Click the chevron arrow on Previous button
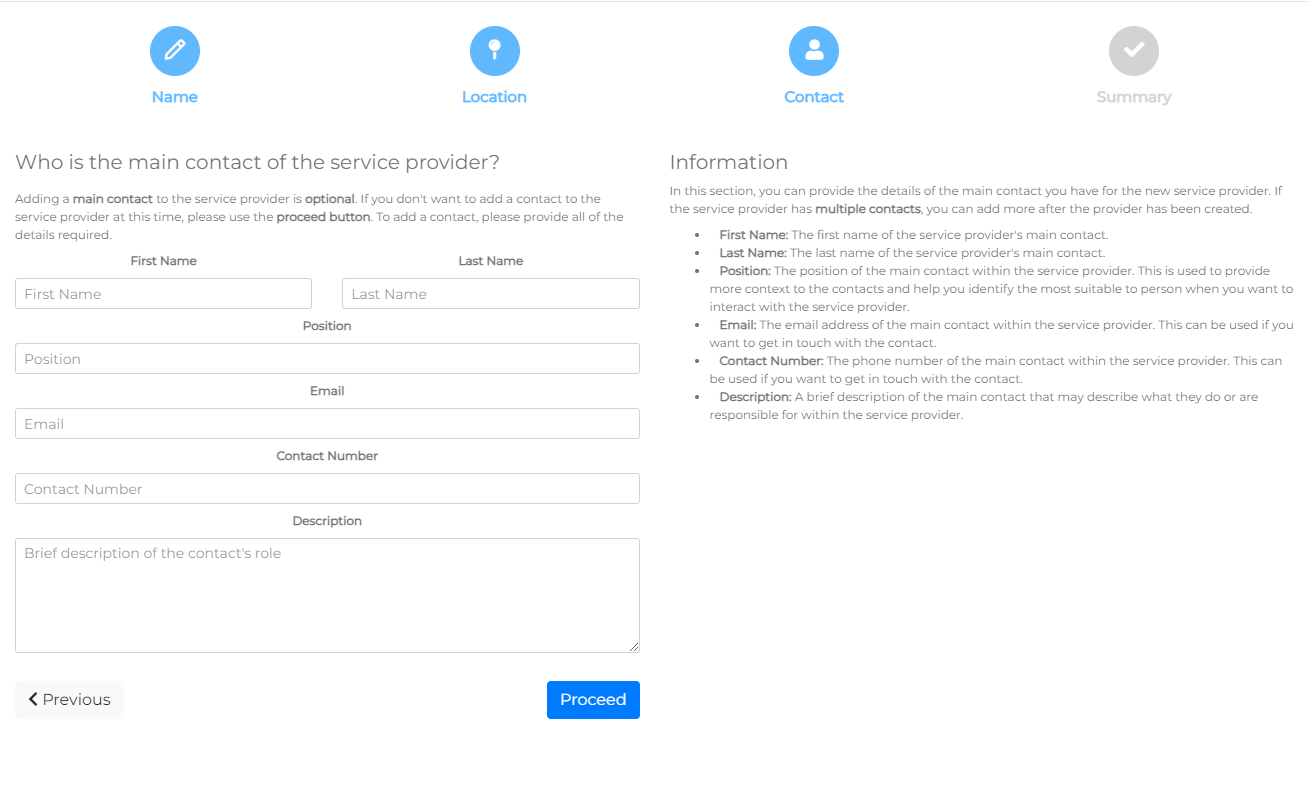The height and width of the screenshot is (806, 1307). (x=33, y=700)
